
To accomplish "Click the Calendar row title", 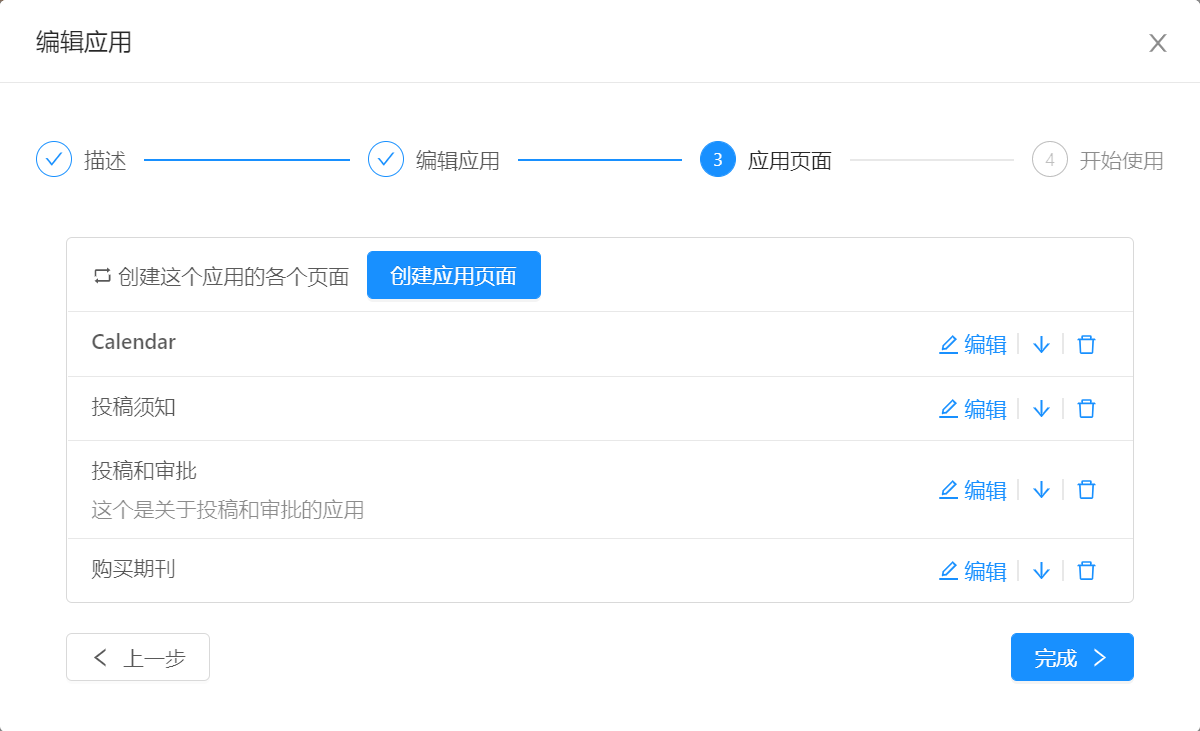I will point(134,342).
